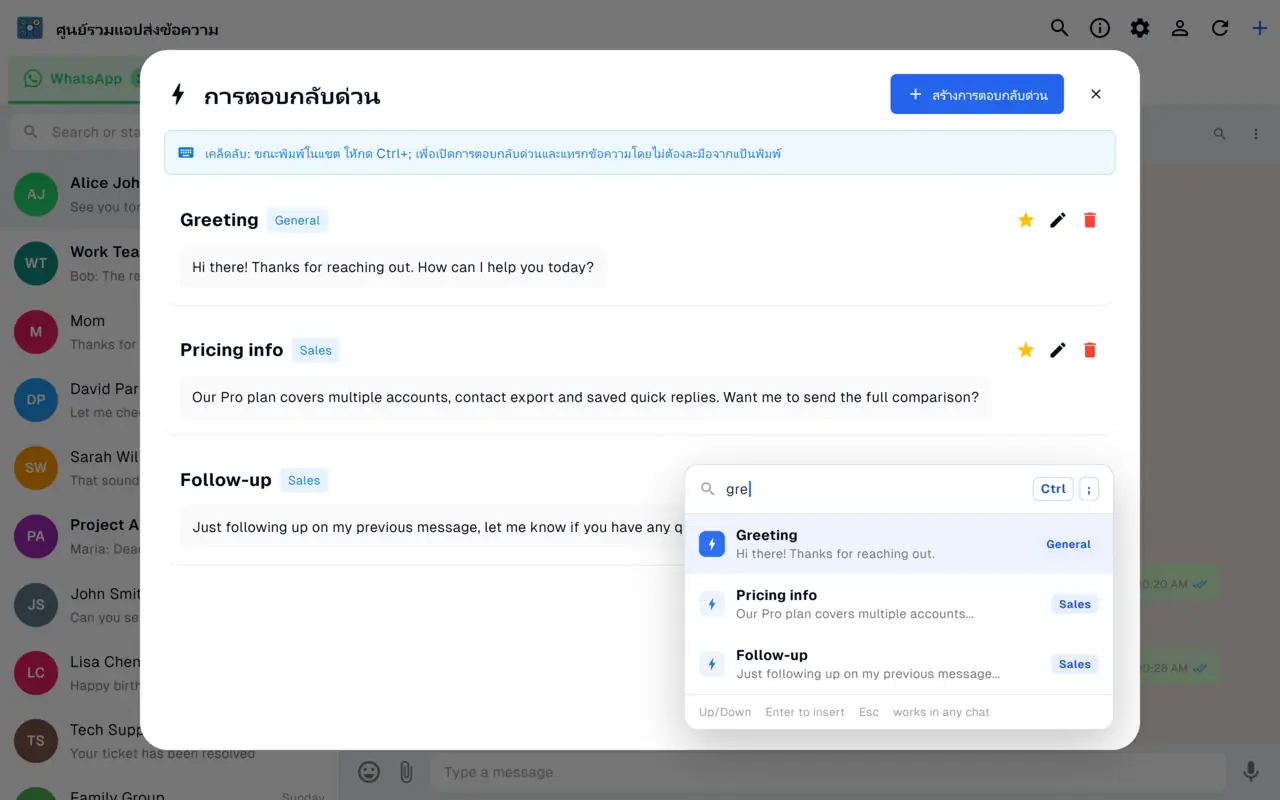Viewport: 1280px width, 800px height.
Task: Delete the Greeting quick reply
Action: click(1090, 220)
